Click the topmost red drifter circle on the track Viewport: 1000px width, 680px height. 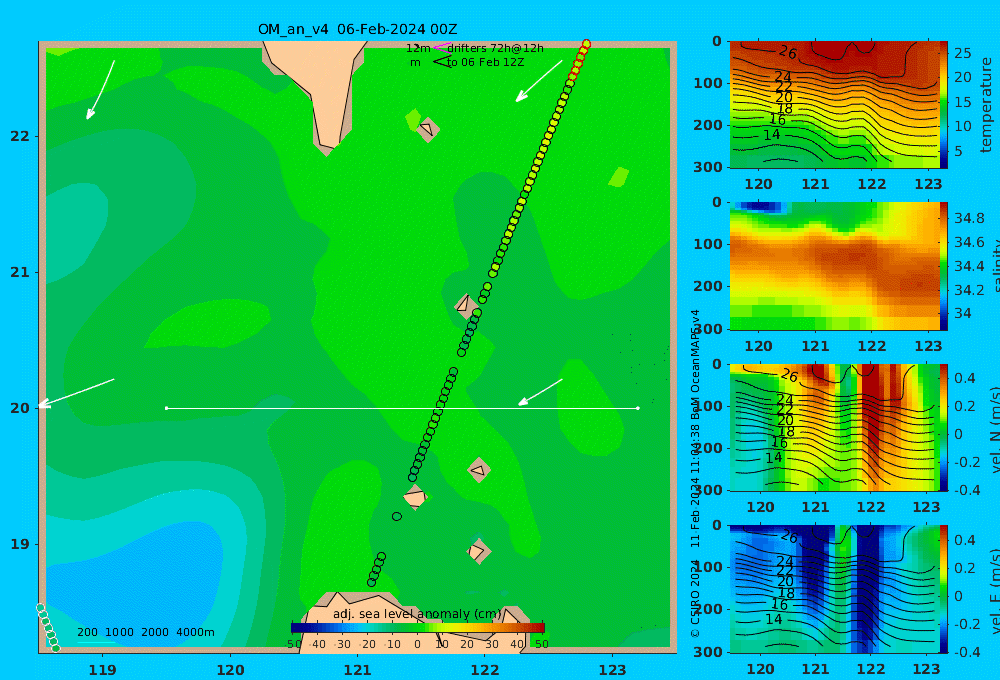click(x=587, y=44)
